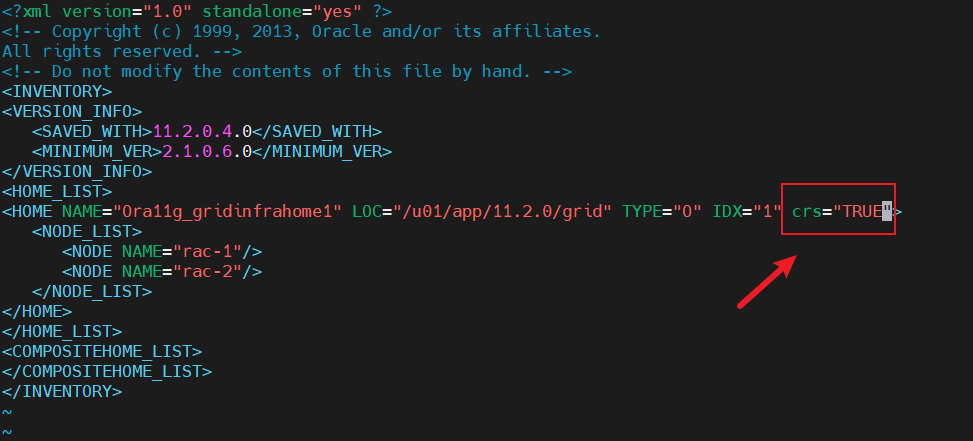
Task: Click the opening <VERSION_INFO> tag
Action: (72, 112)
